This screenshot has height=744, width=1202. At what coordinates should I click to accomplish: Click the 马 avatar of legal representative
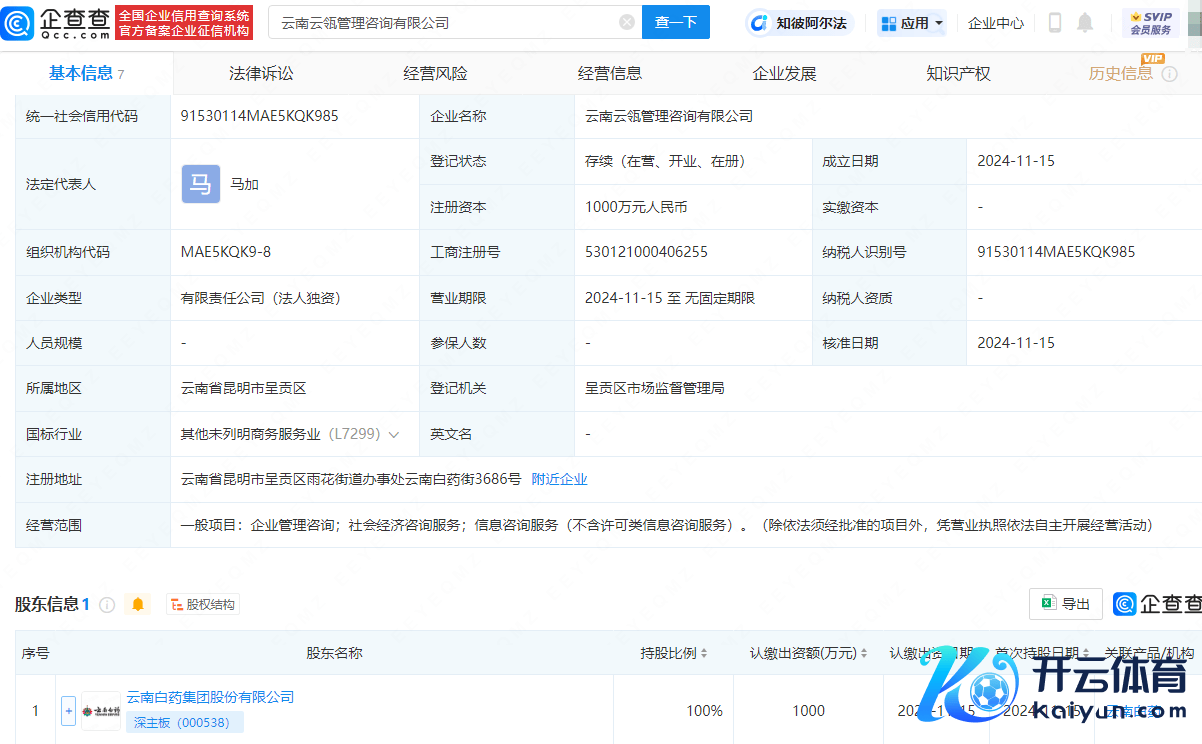point(201,184)
